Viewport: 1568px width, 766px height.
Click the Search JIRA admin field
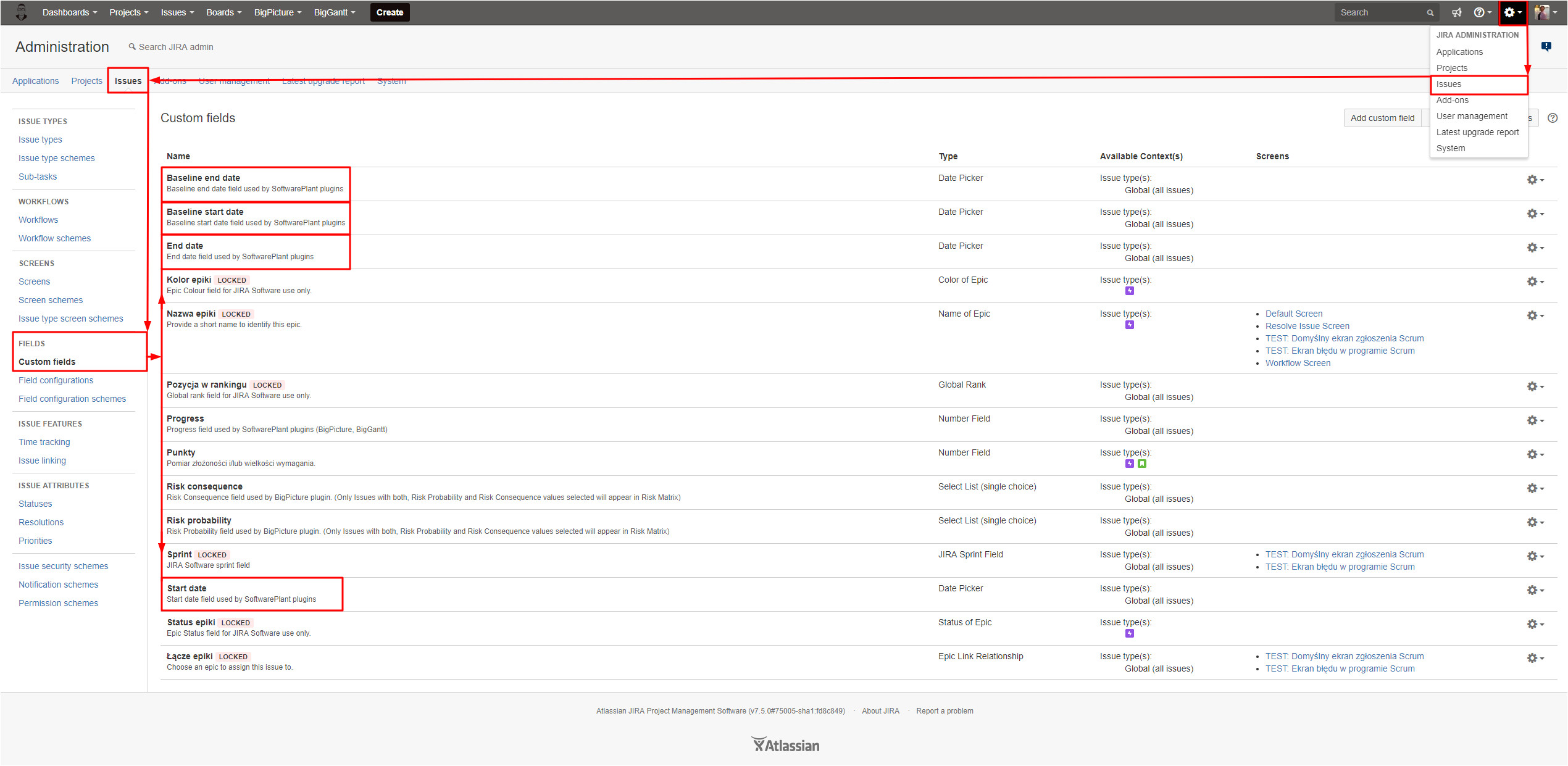pyautogui.click(x=176, y=47)
